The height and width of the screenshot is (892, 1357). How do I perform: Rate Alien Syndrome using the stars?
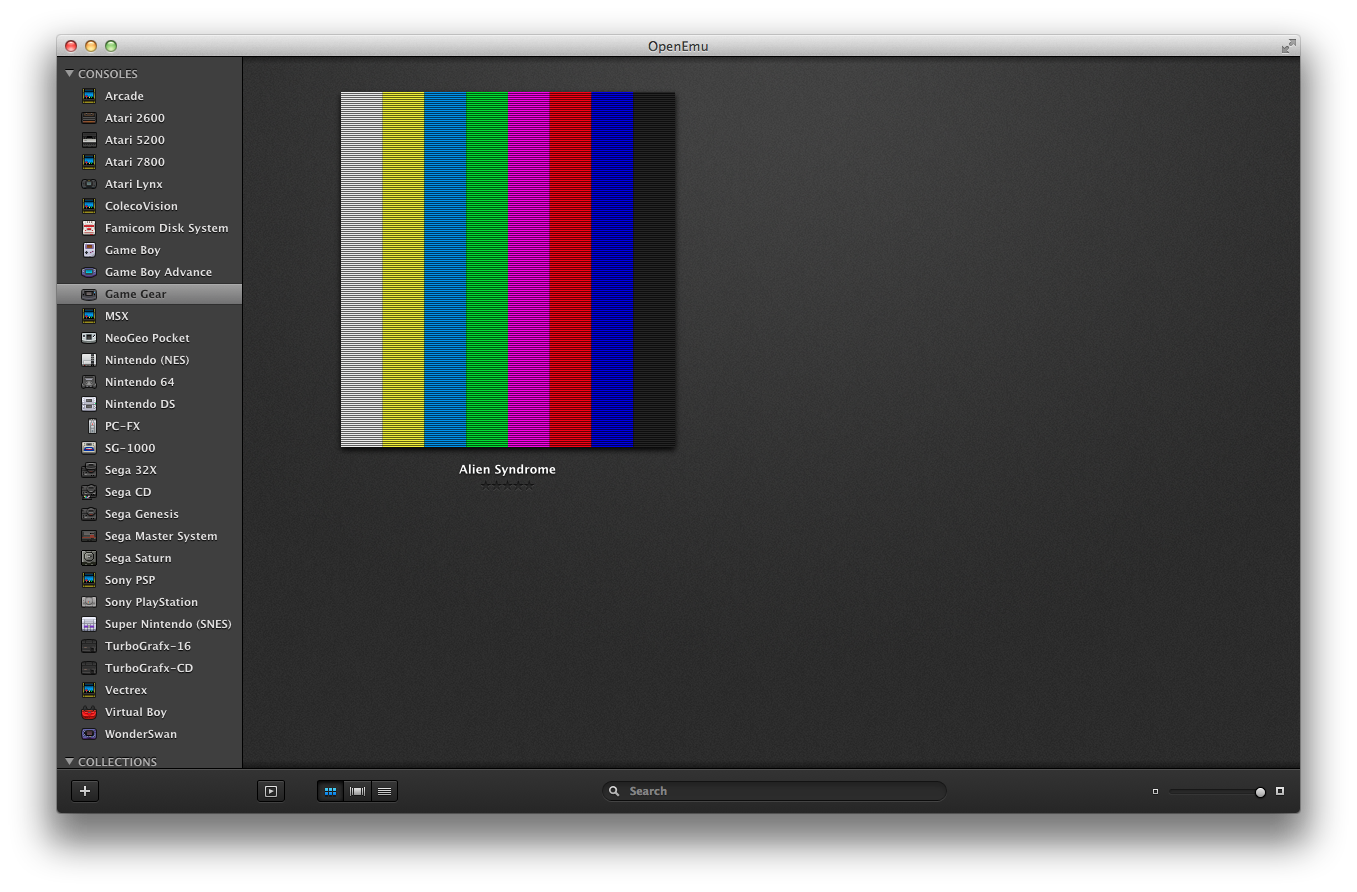point(507,485)
